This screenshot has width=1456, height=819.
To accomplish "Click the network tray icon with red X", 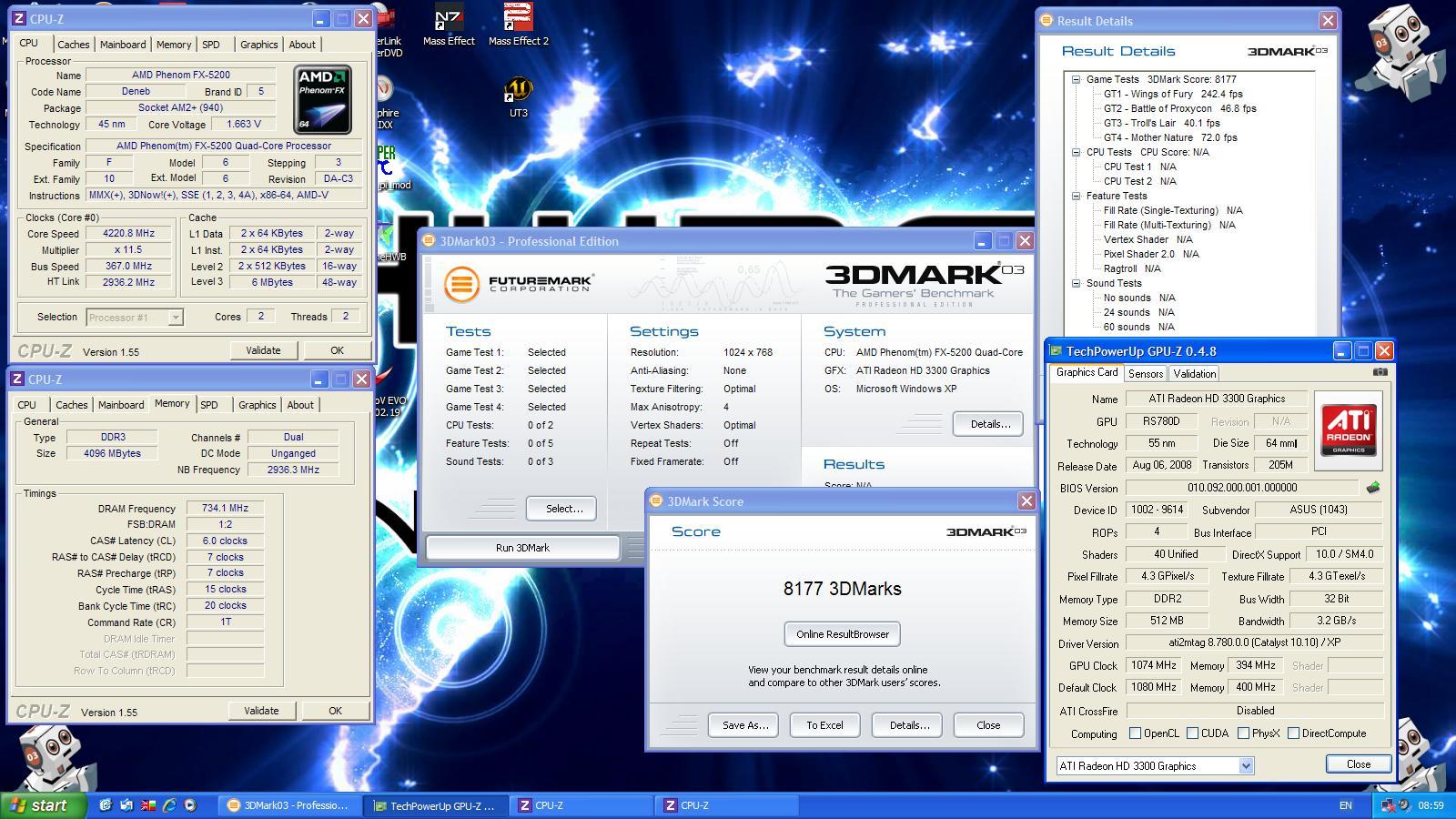I will (x=1389, y=805).
